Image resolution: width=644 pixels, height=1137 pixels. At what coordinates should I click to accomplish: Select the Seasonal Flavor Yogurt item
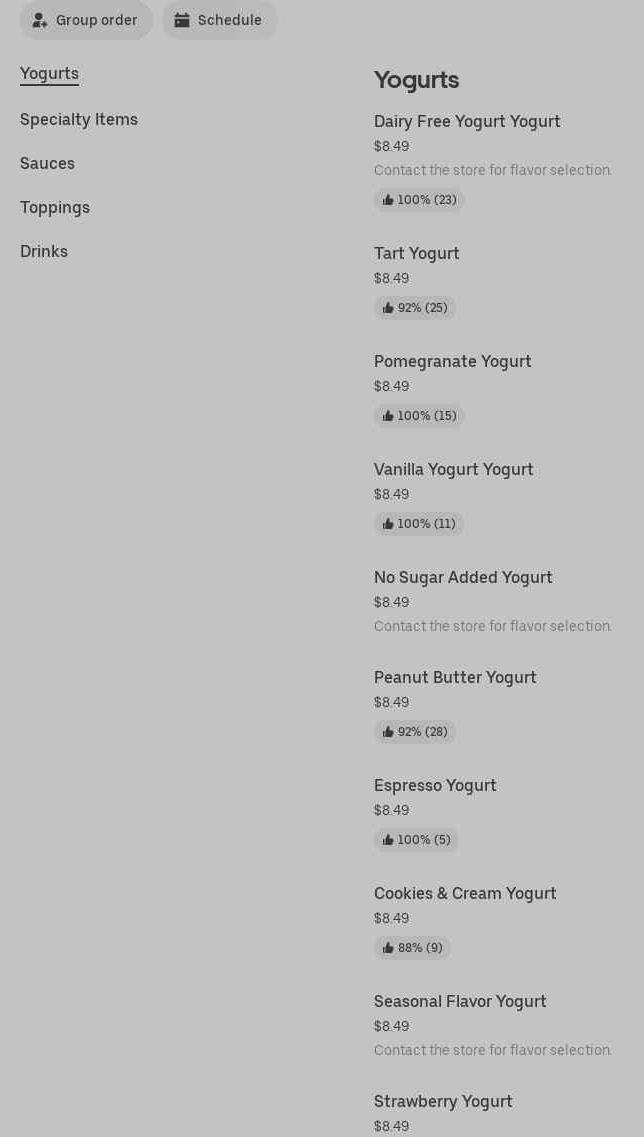pos(460,1001)
